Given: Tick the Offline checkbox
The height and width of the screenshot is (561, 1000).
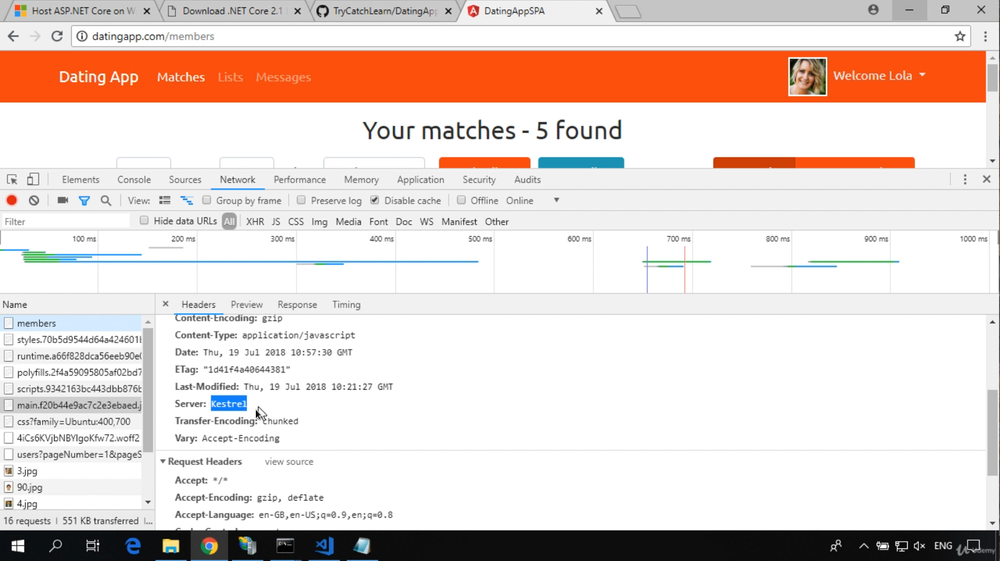Looking at the screenshot, I should 461,200.
